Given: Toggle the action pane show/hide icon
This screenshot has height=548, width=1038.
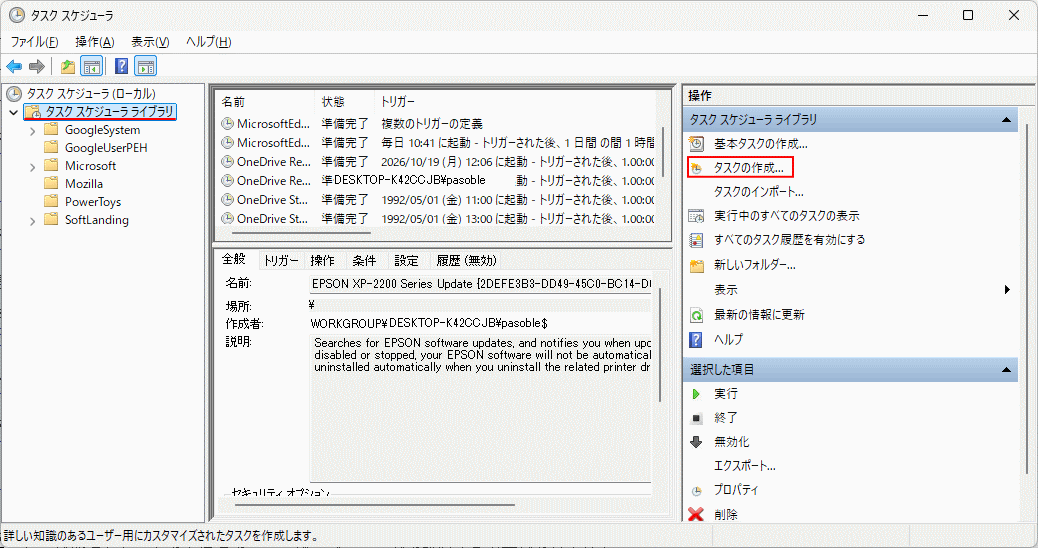Looking at the screenshot, I should [x=146, y=66].
